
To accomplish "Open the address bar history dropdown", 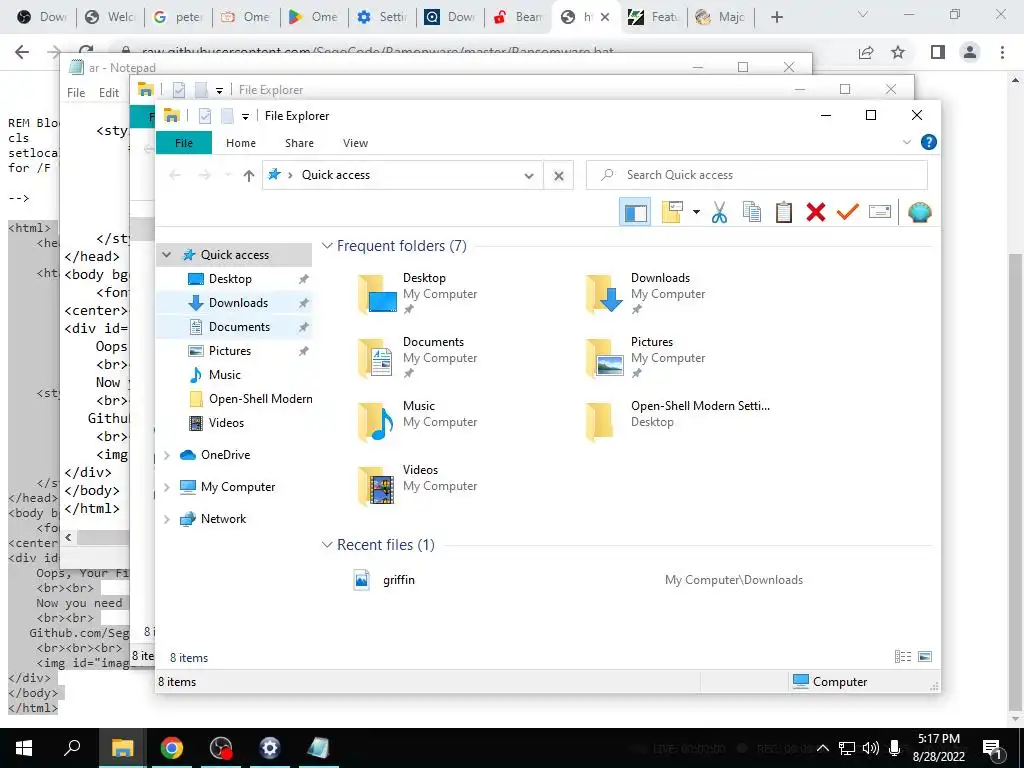I will [529, 175].
